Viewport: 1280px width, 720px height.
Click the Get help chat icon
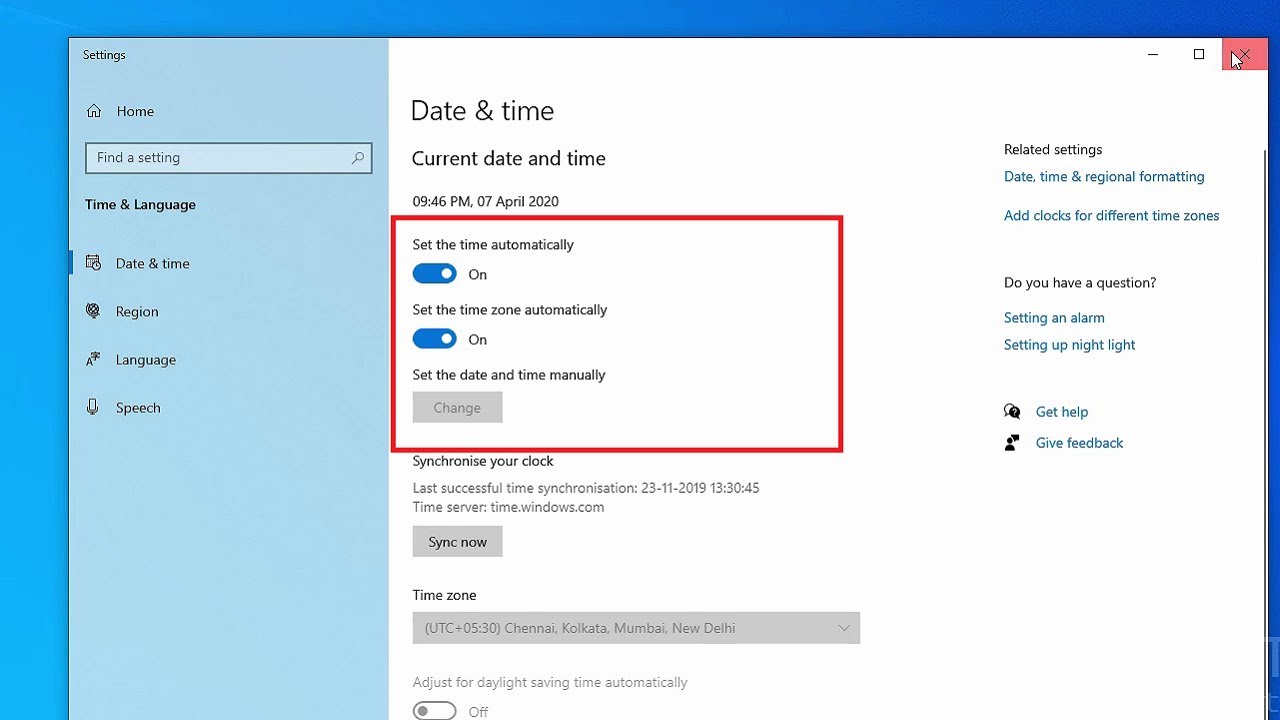1012,412
